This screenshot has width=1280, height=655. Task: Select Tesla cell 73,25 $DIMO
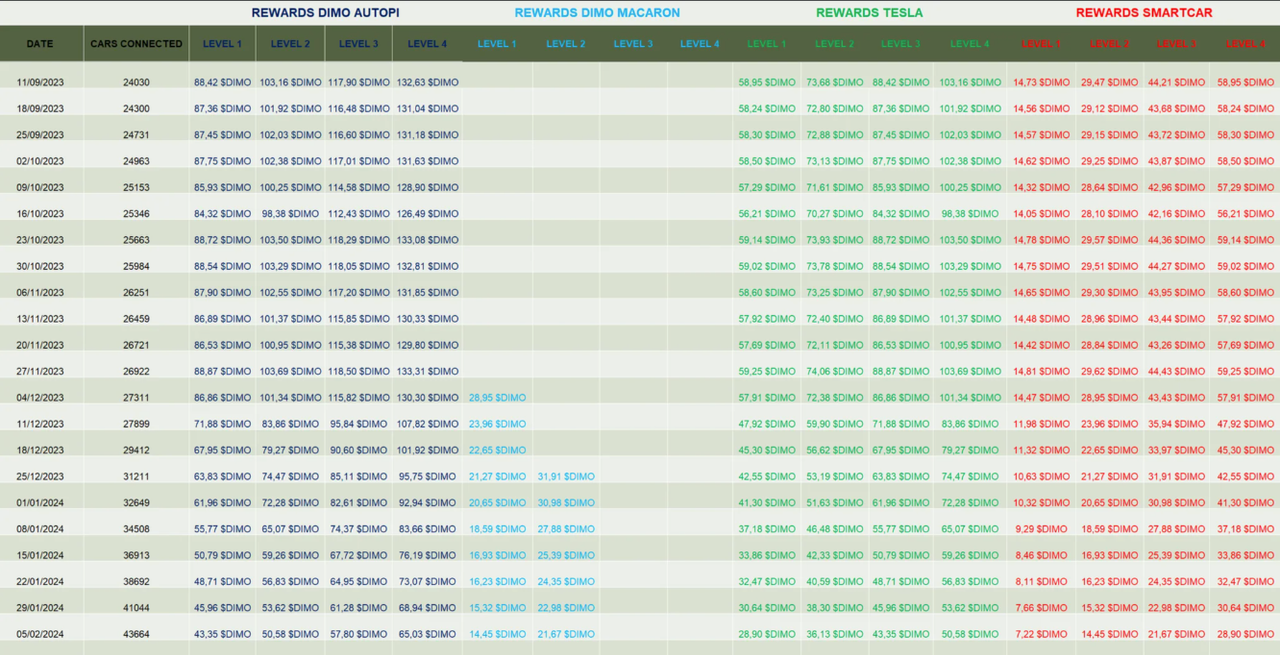pyautogui.click(x=834, y=292)
